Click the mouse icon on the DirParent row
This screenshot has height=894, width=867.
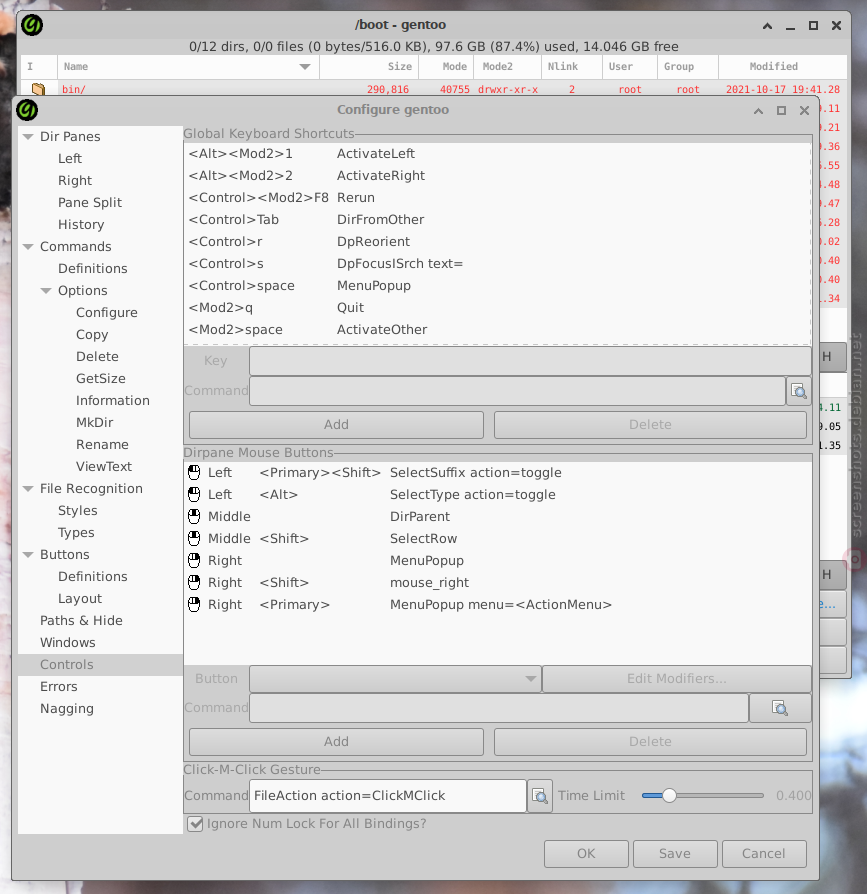(194, 517)
